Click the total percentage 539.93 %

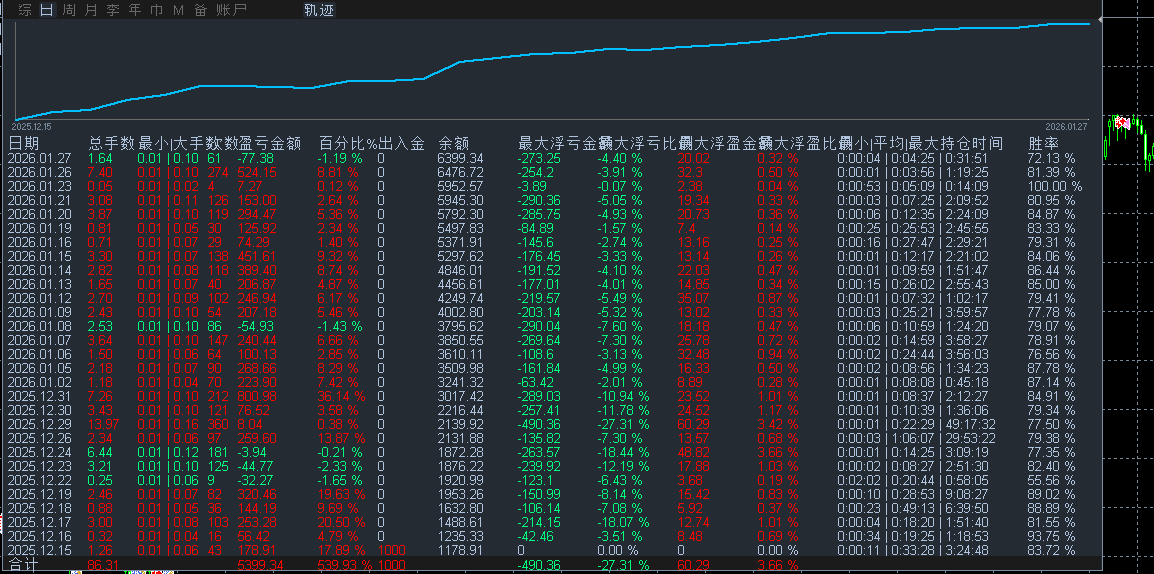click(x=345, y=565)
